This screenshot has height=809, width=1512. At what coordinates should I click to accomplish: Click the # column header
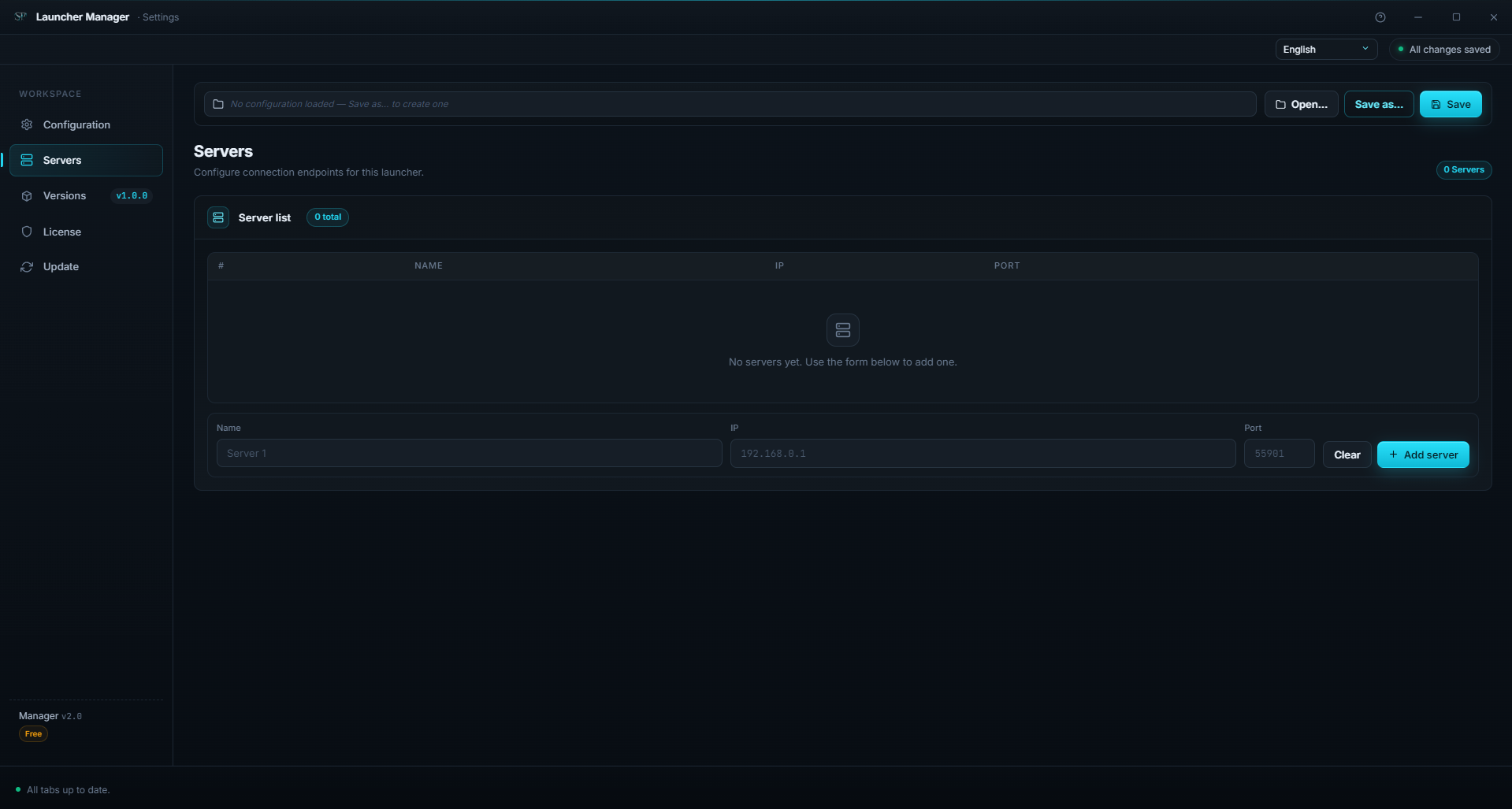point(221,265)
